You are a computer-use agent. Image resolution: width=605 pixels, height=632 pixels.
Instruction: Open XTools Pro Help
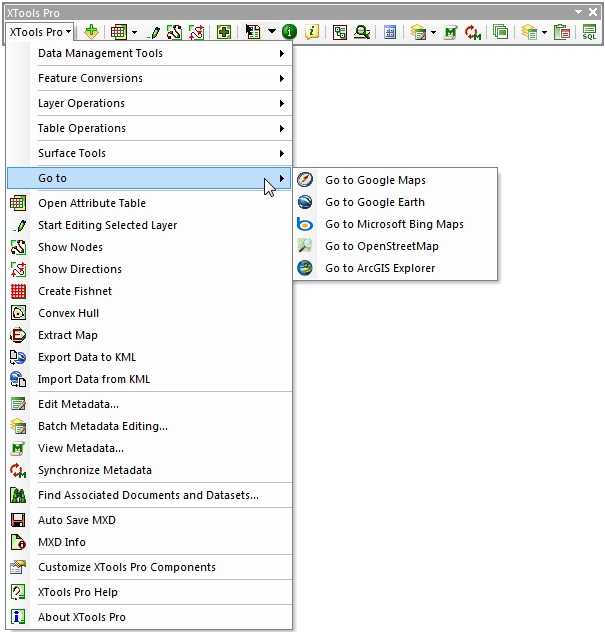[x=150, y=592]
